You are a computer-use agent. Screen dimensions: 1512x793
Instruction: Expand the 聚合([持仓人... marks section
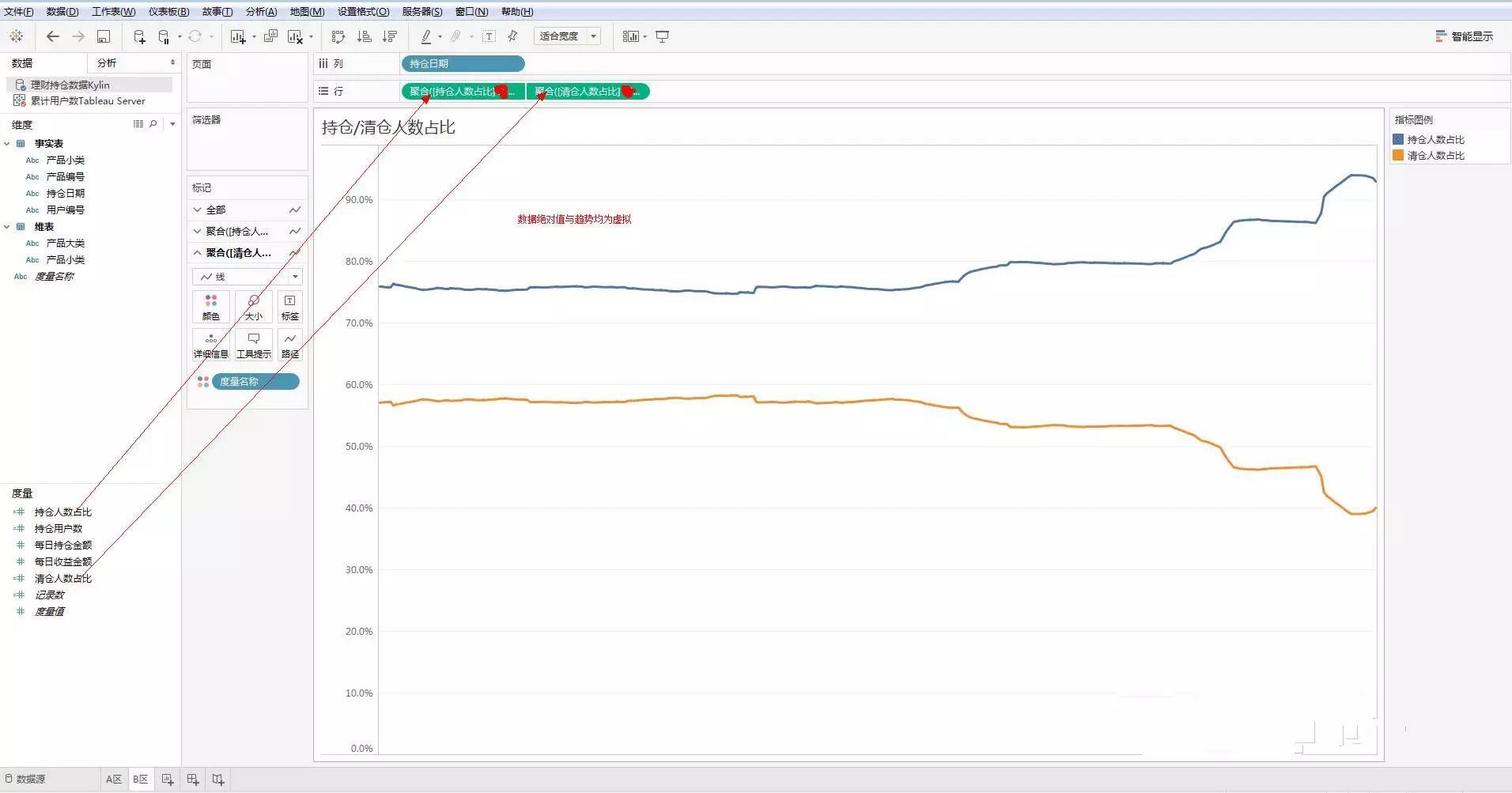198,231
